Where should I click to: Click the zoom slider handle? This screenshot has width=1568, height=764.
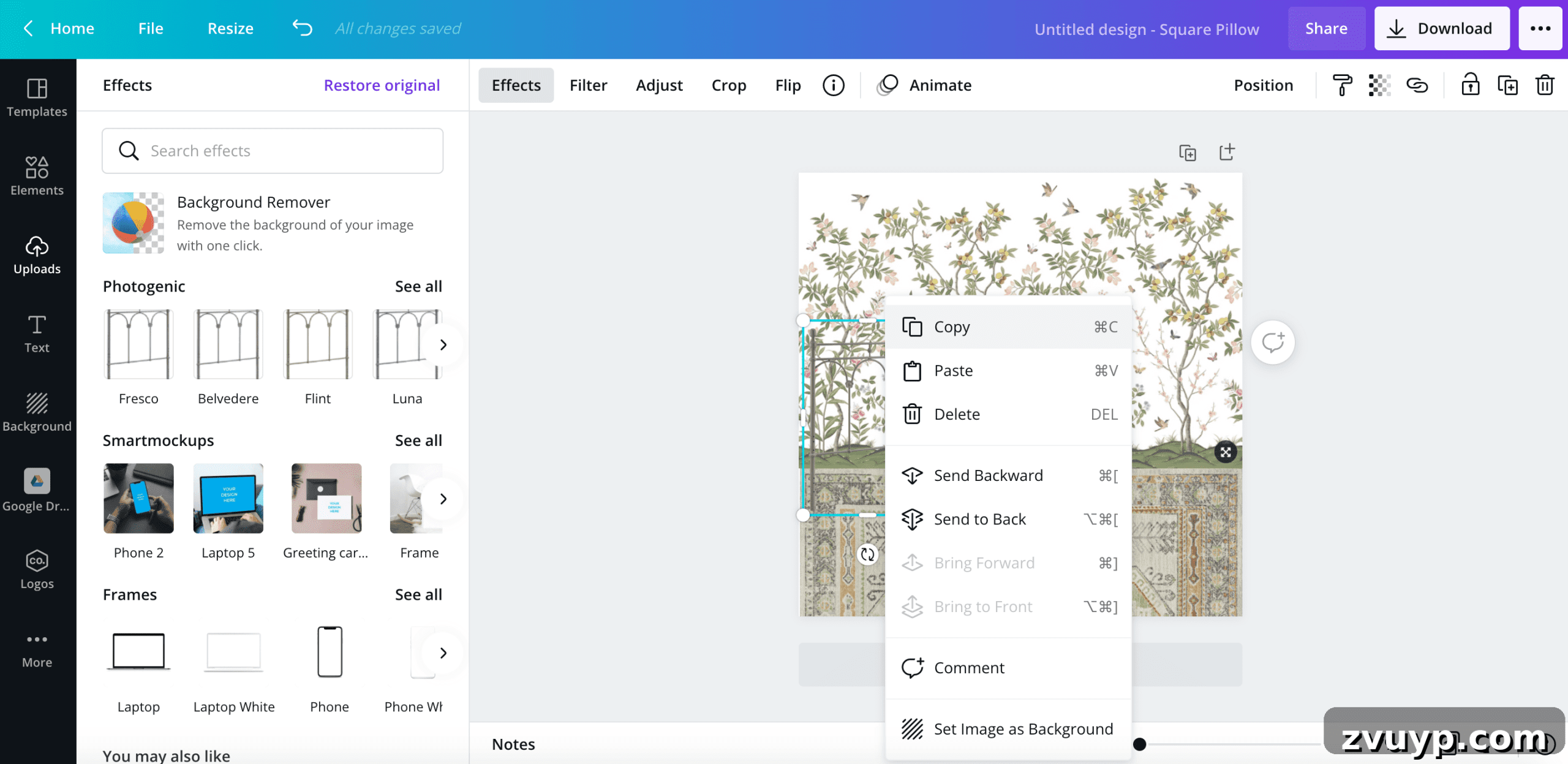(x=1139, y=744)
